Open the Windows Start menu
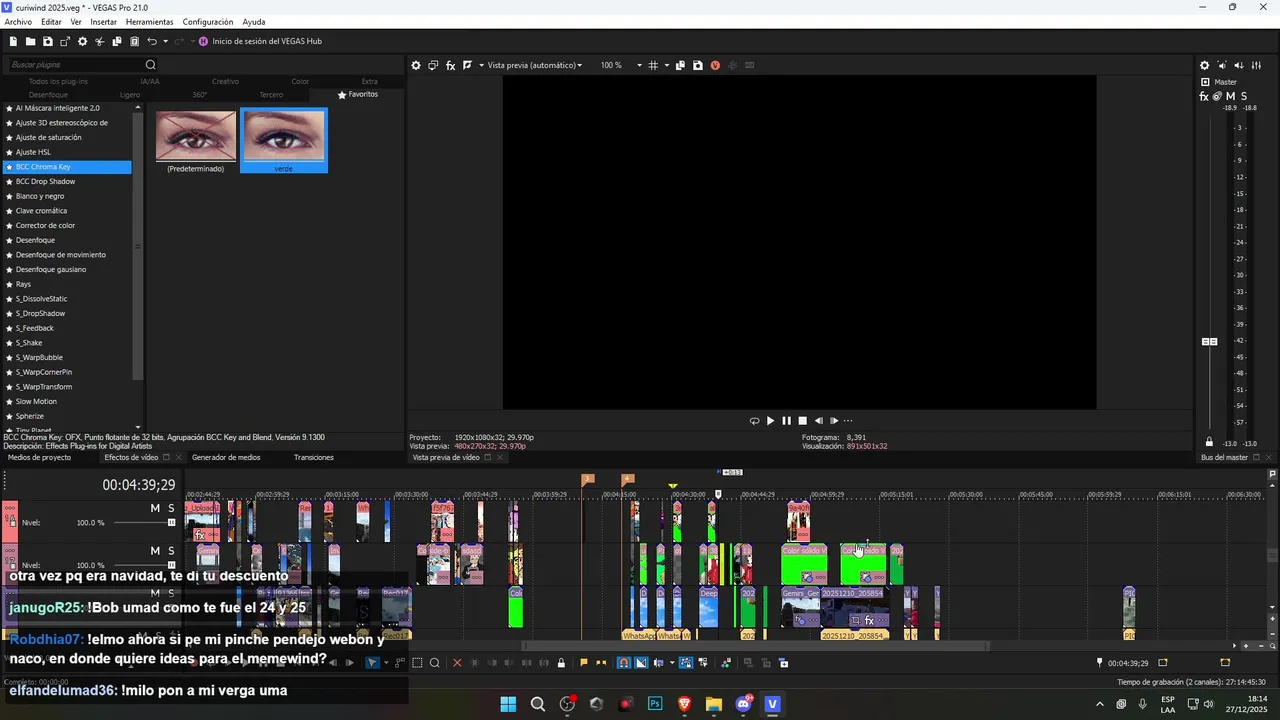Image resolution: width=1280 pixels, height=720 pixels. [x=508, y=704]
